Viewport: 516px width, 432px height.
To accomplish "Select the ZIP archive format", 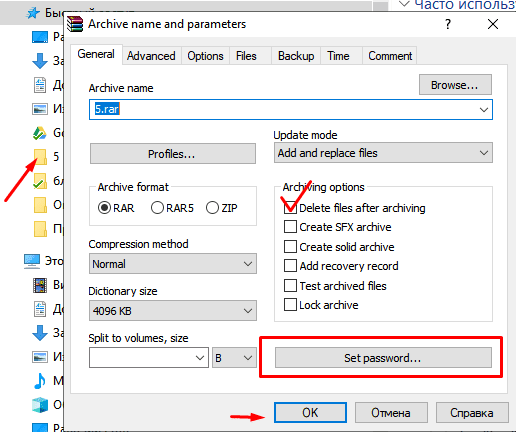I will (x=212, y=208).
